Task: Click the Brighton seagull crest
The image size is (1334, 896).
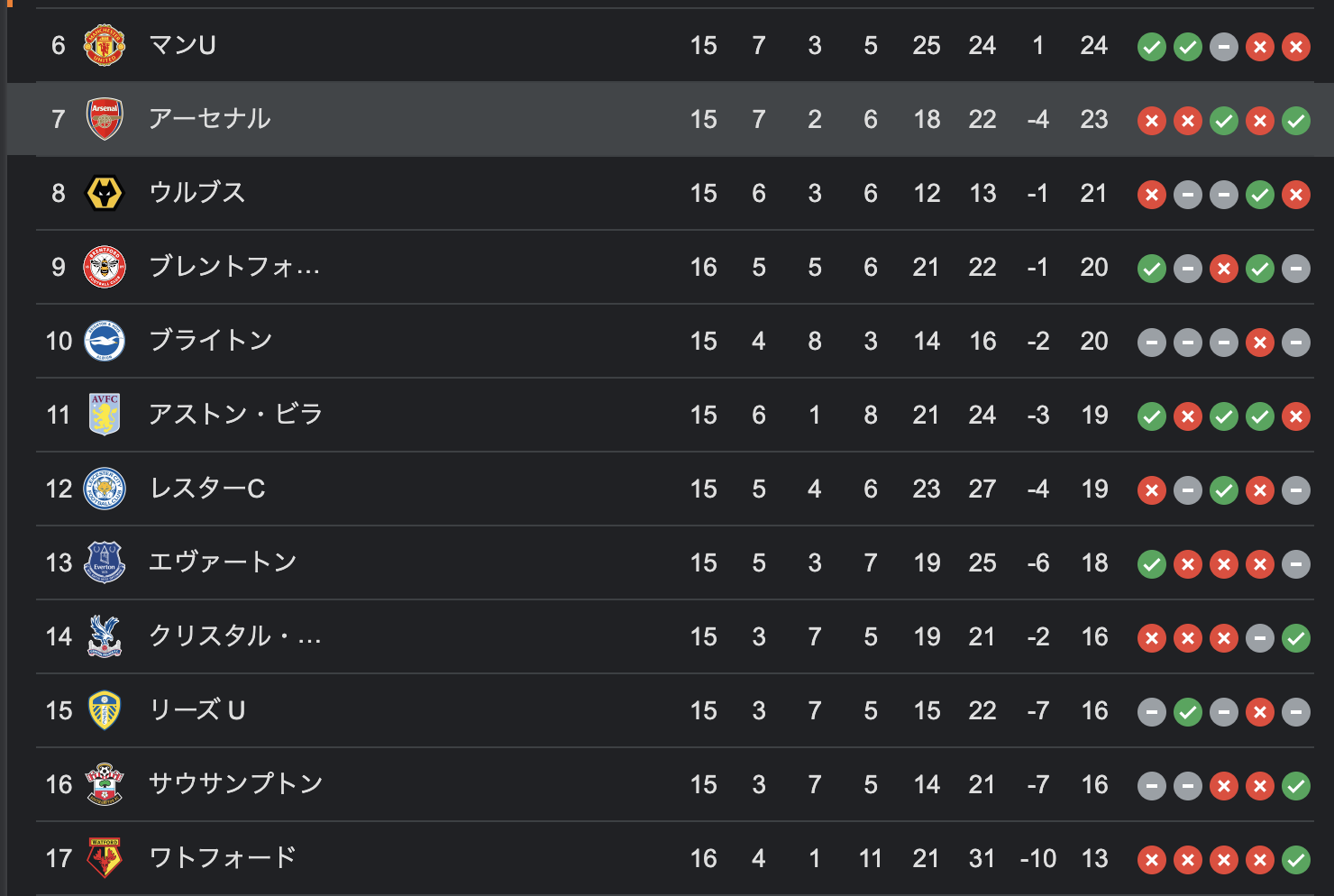Action: 104,341
